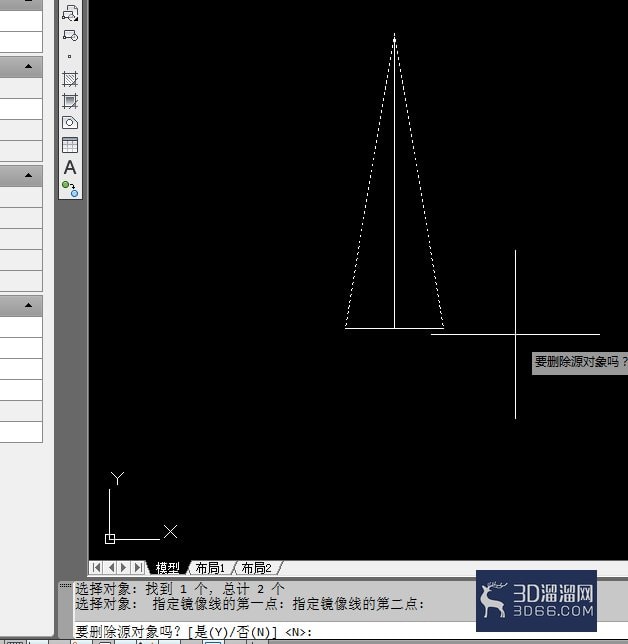Click the Region tool icon

coord(70,122)
